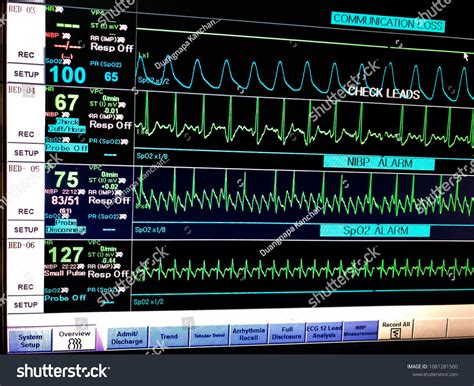Select the BED-06 label

click(22, 245)
